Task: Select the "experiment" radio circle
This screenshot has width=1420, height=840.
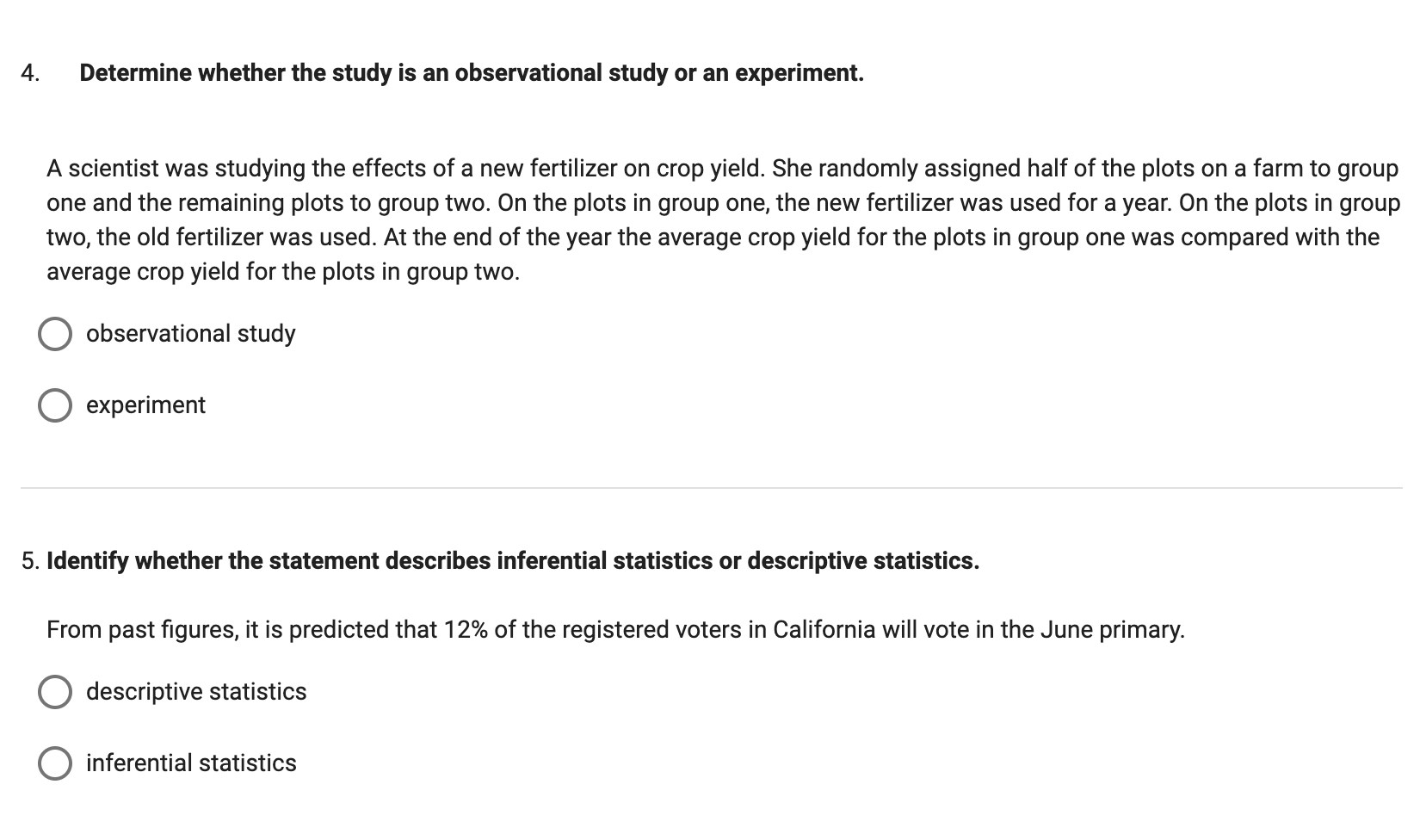Action: pyautogui.click(x=55, y=405)
